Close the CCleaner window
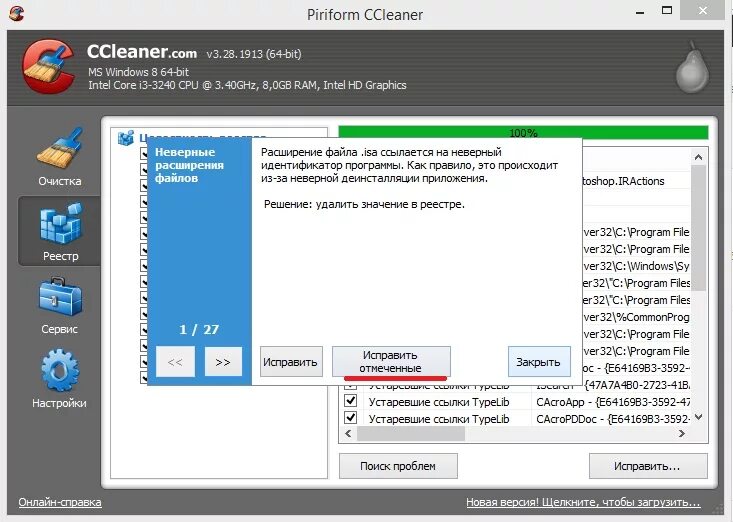This screenshot has width=733, height=522. pyautogui.click(x=703, y=10)
